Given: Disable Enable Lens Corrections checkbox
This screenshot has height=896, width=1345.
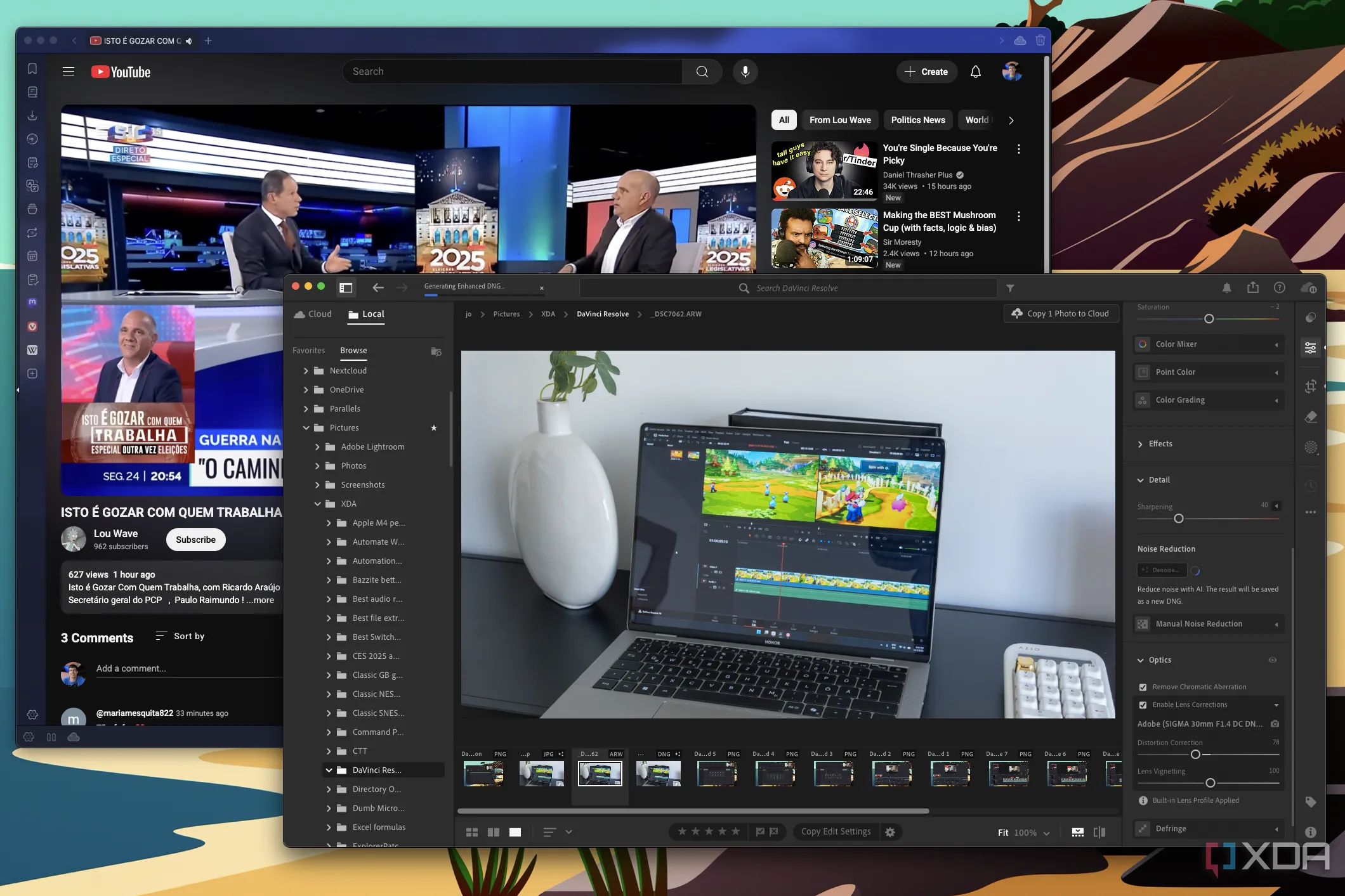Looking at the screenshot, I should pos(1143,704).
